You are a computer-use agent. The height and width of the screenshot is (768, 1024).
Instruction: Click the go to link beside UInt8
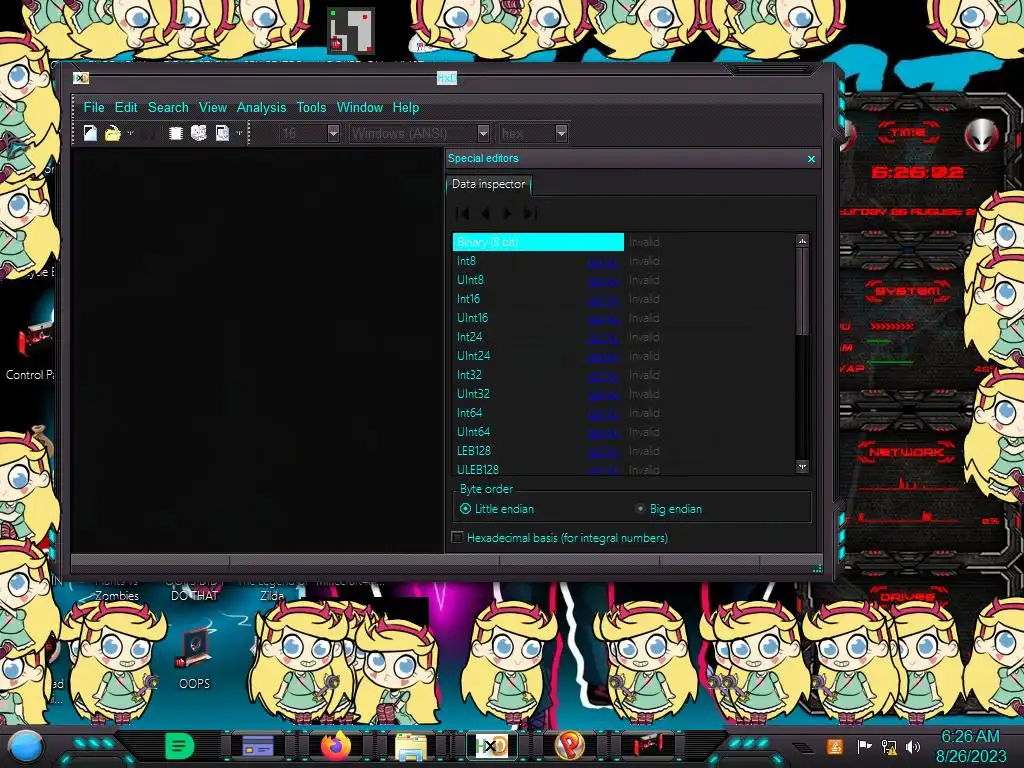603,281
